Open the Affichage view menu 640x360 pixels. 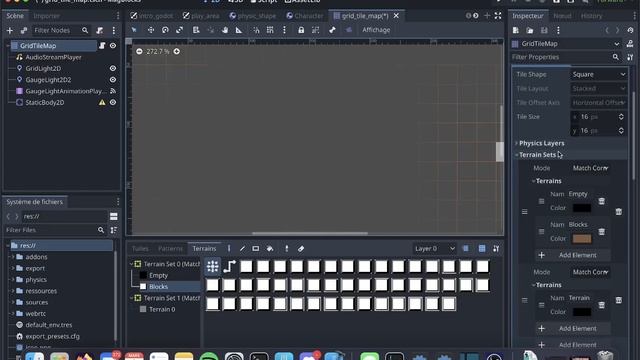[x=376, y=30]
